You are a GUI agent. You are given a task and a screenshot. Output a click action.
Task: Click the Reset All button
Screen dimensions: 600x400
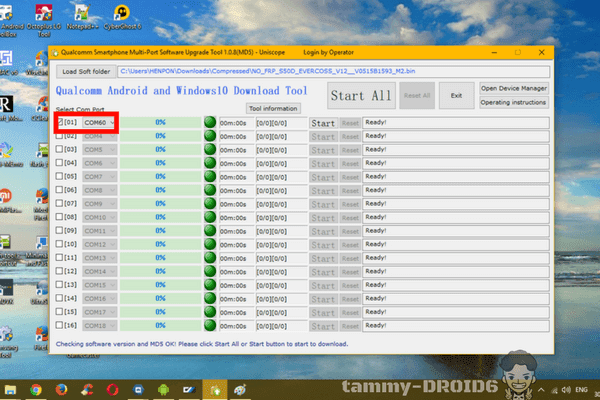point(417,95)
